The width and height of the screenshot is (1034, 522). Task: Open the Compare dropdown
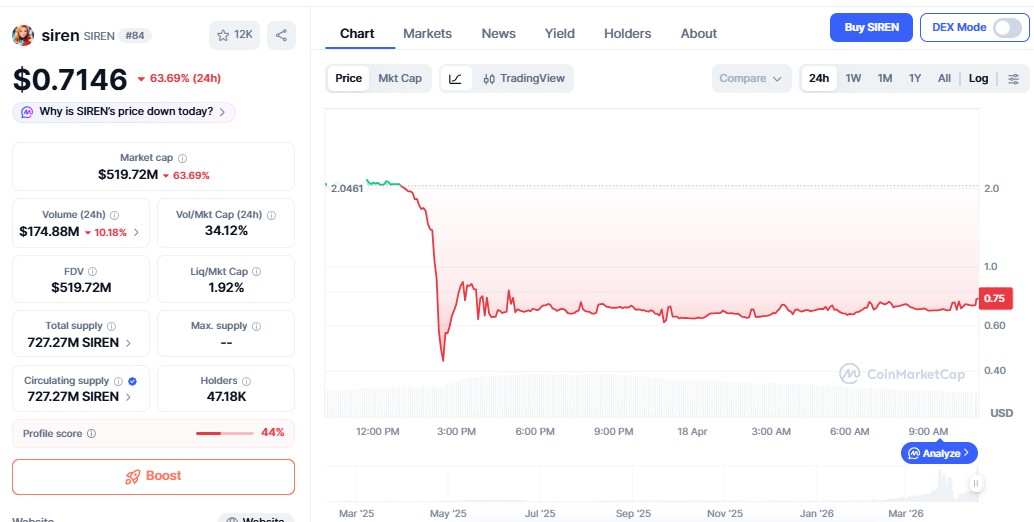tap(751, 78)
